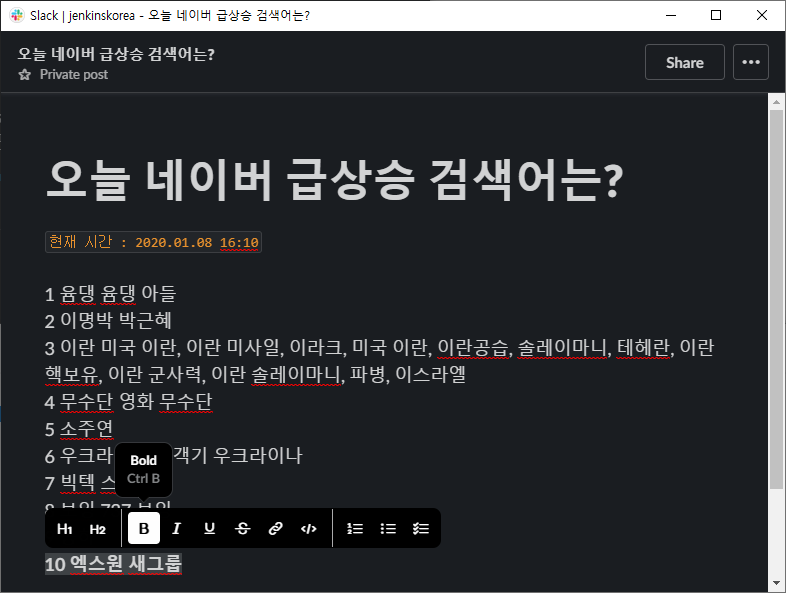This screenshot has width=786, height=593.
Task: Click scrollbar down arrow
Action: [776, 583]
